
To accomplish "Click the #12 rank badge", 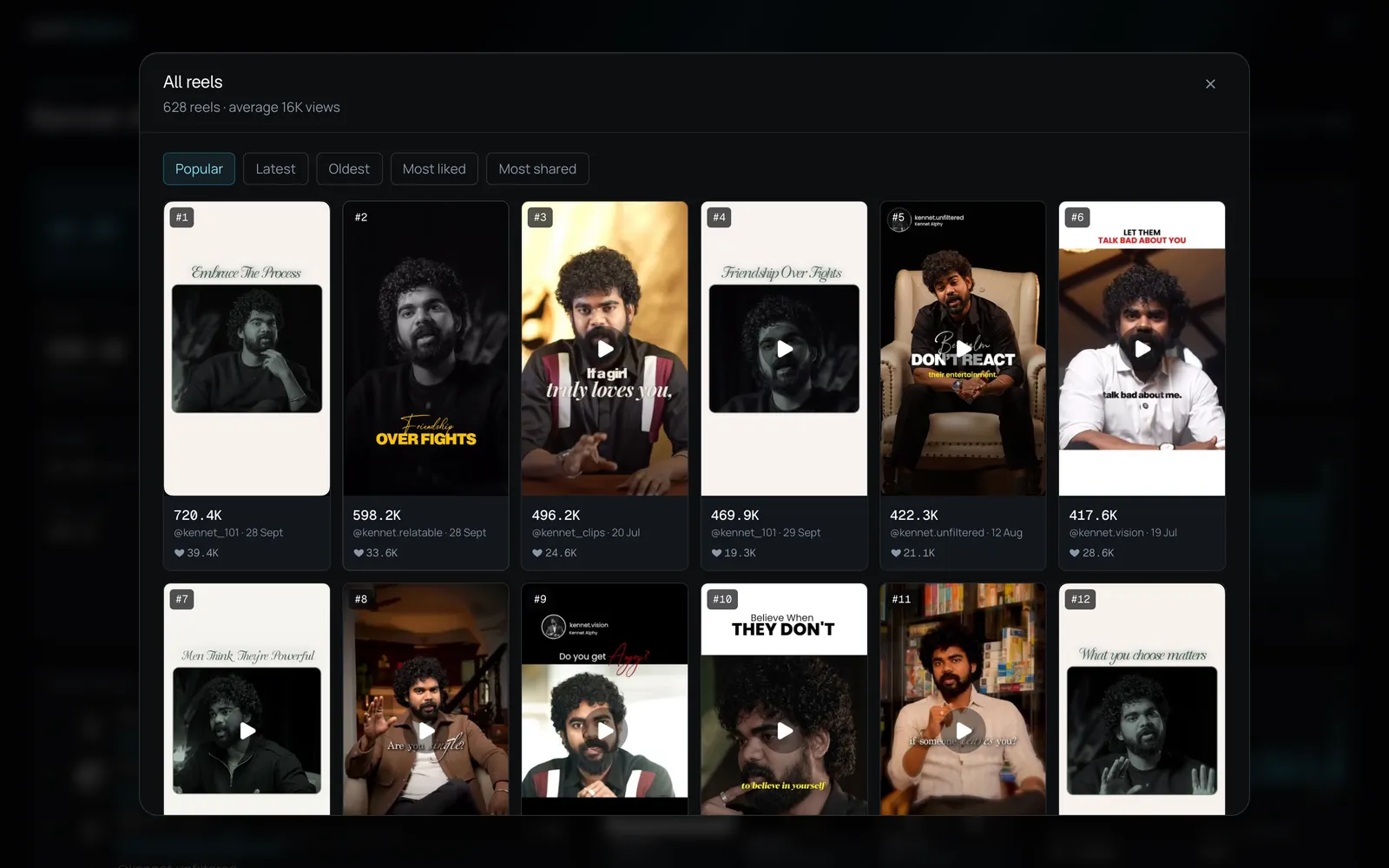I will [1080, 599].
